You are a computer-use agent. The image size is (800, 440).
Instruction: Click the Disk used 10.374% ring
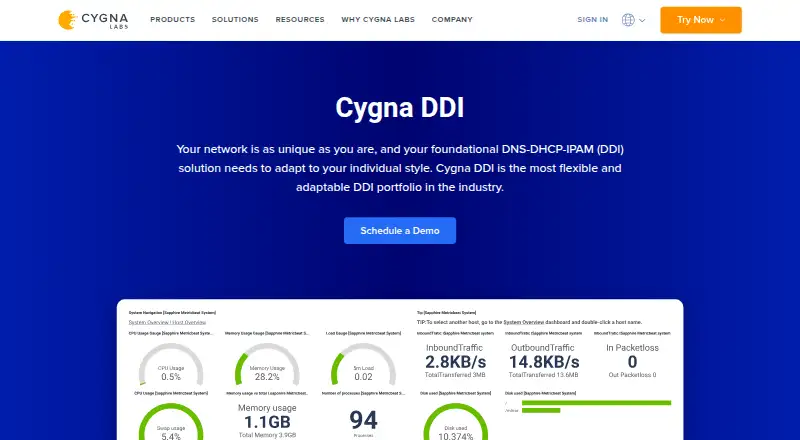coord(456,422)
